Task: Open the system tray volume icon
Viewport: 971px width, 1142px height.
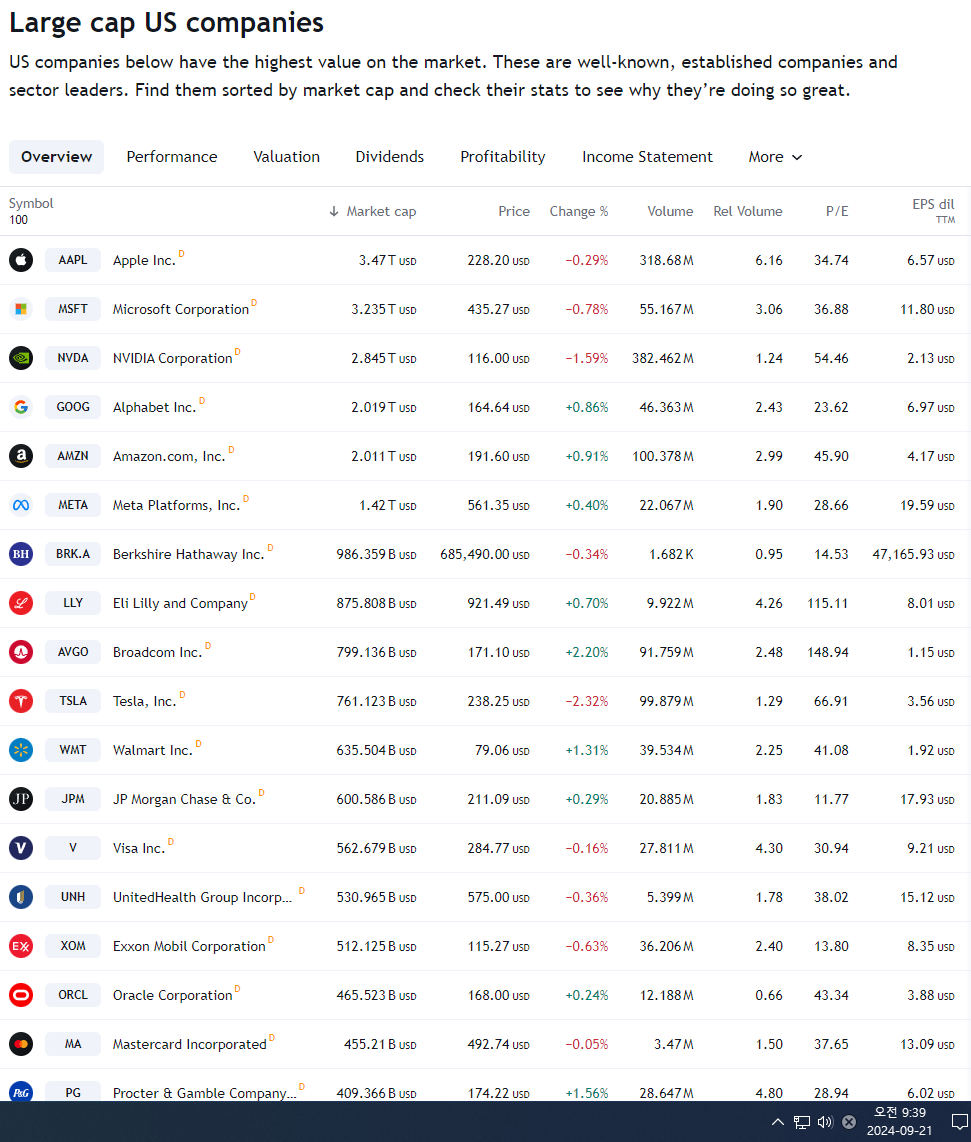Action: pos(825,1122)
